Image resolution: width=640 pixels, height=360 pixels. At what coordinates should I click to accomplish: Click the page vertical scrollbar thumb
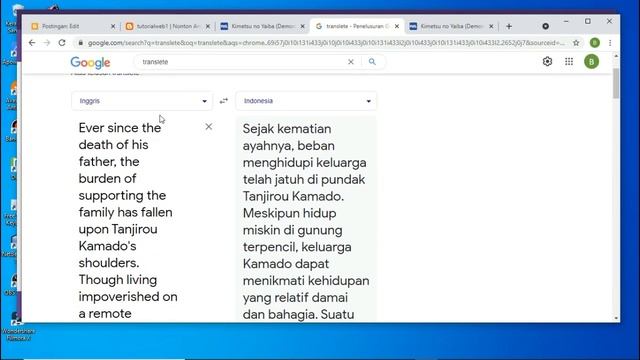point(616,83)
